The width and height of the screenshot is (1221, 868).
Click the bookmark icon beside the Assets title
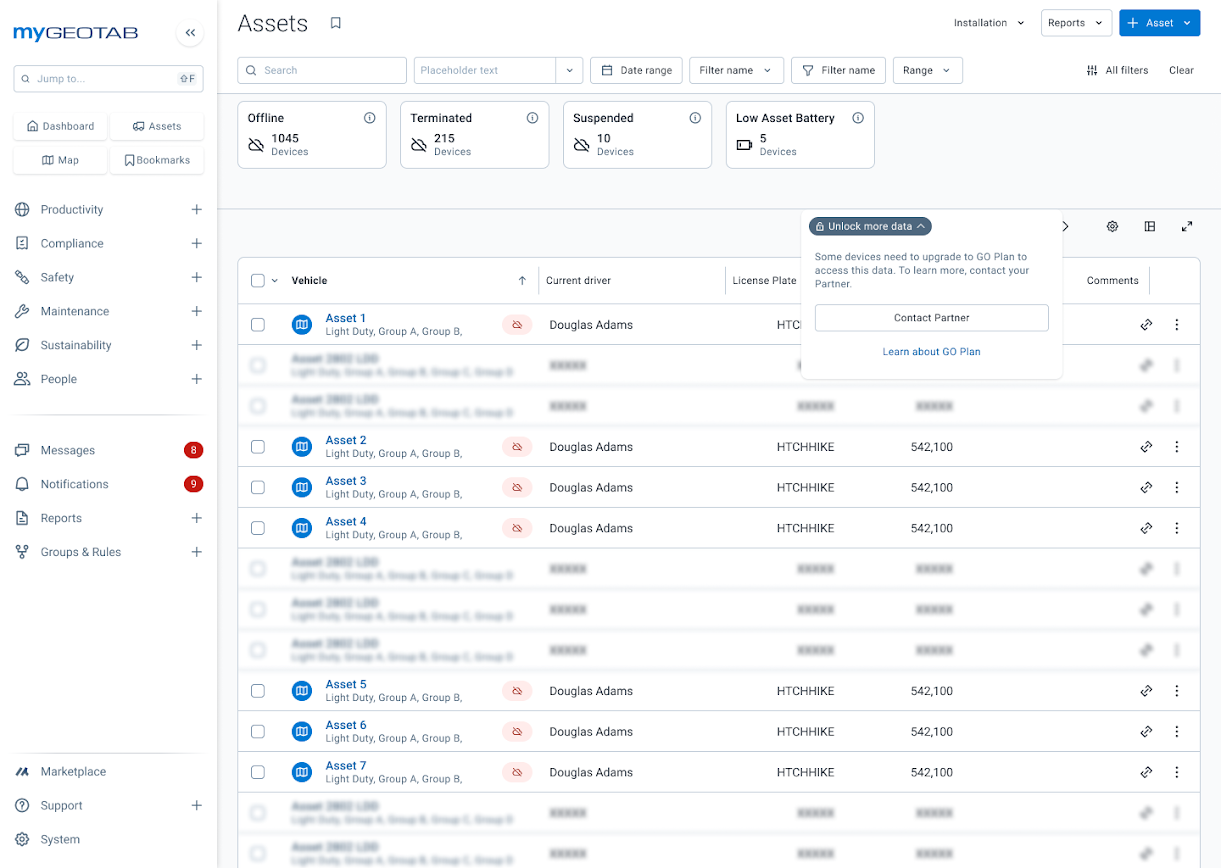(335, 22)
